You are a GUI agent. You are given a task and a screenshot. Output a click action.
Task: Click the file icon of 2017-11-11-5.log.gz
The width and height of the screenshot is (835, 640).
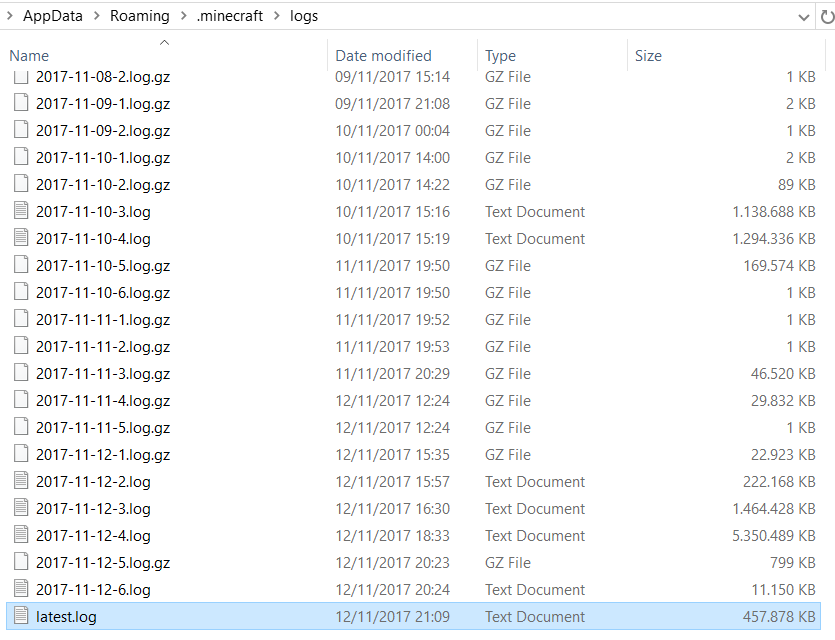coord(21,426)
